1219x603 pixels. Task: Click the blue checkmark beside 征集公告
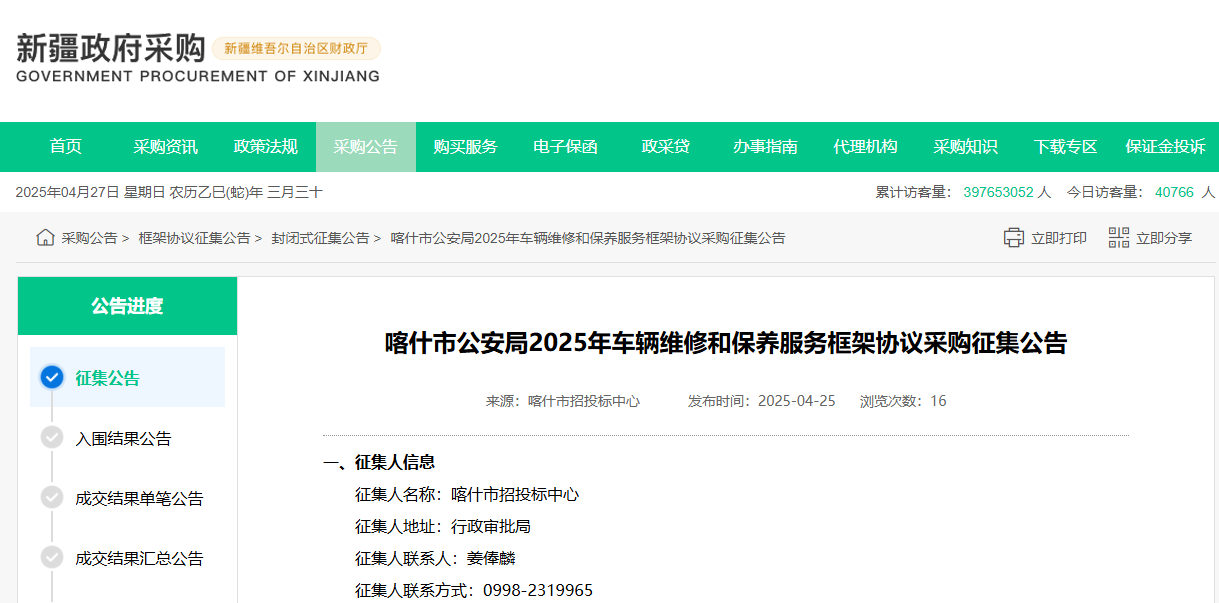(52, 378)
